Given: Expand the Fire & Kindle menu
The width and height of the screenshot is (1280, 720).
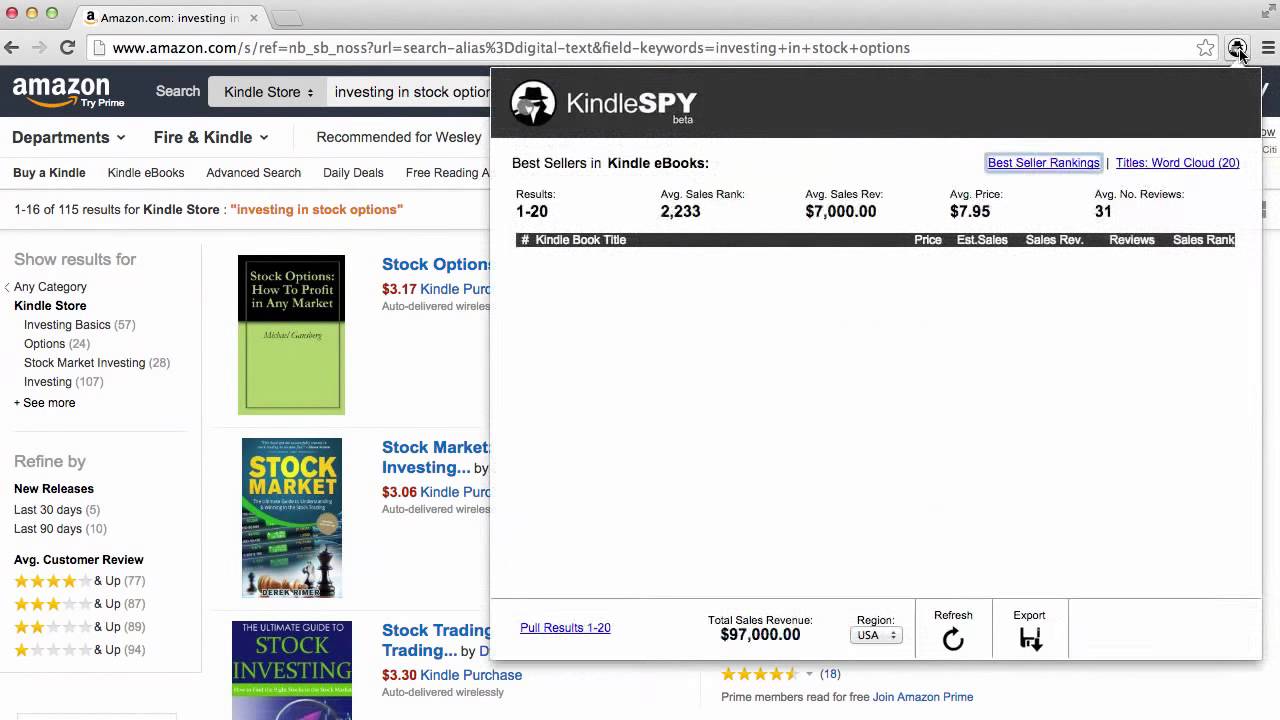Looking at the screenshot, I should click(211, 137).
